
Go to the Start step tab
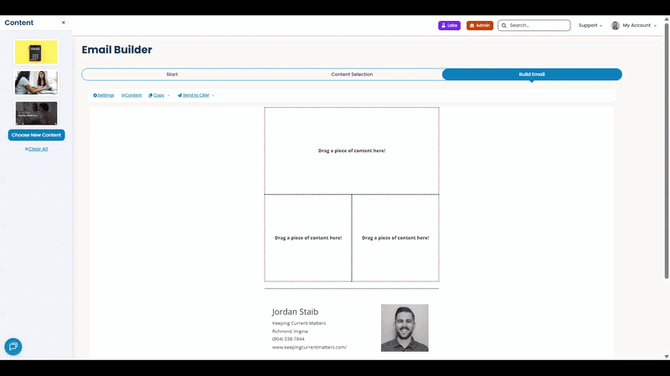point(172,74)
